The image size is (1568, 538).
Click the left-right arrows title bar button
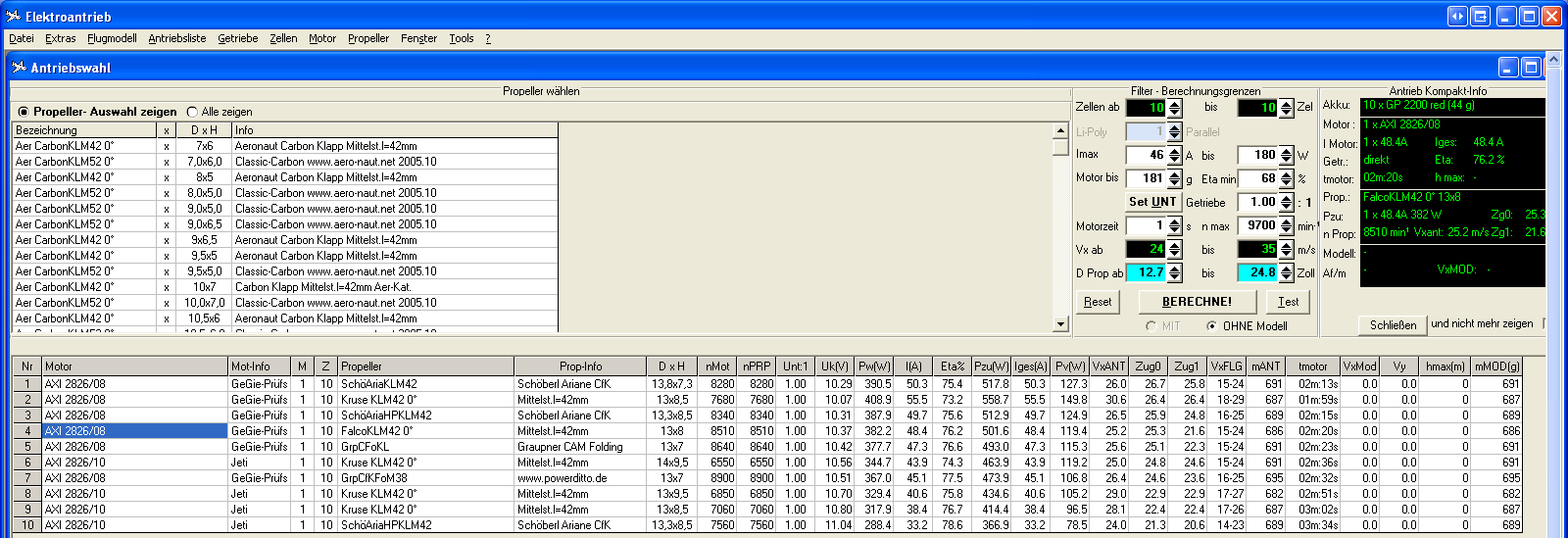click(1457, 16)
